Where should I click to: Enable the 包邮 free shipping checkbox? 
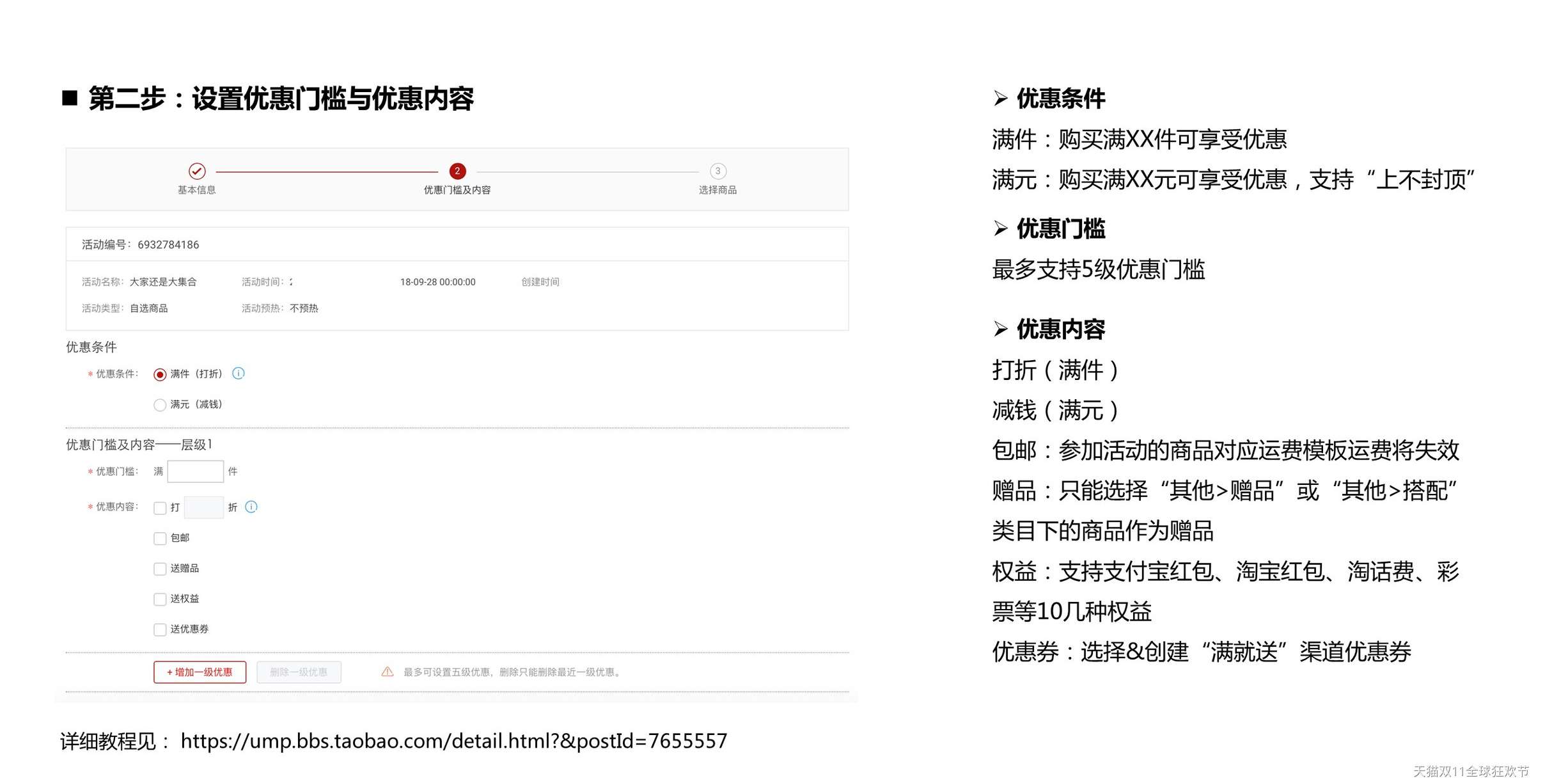160,539
